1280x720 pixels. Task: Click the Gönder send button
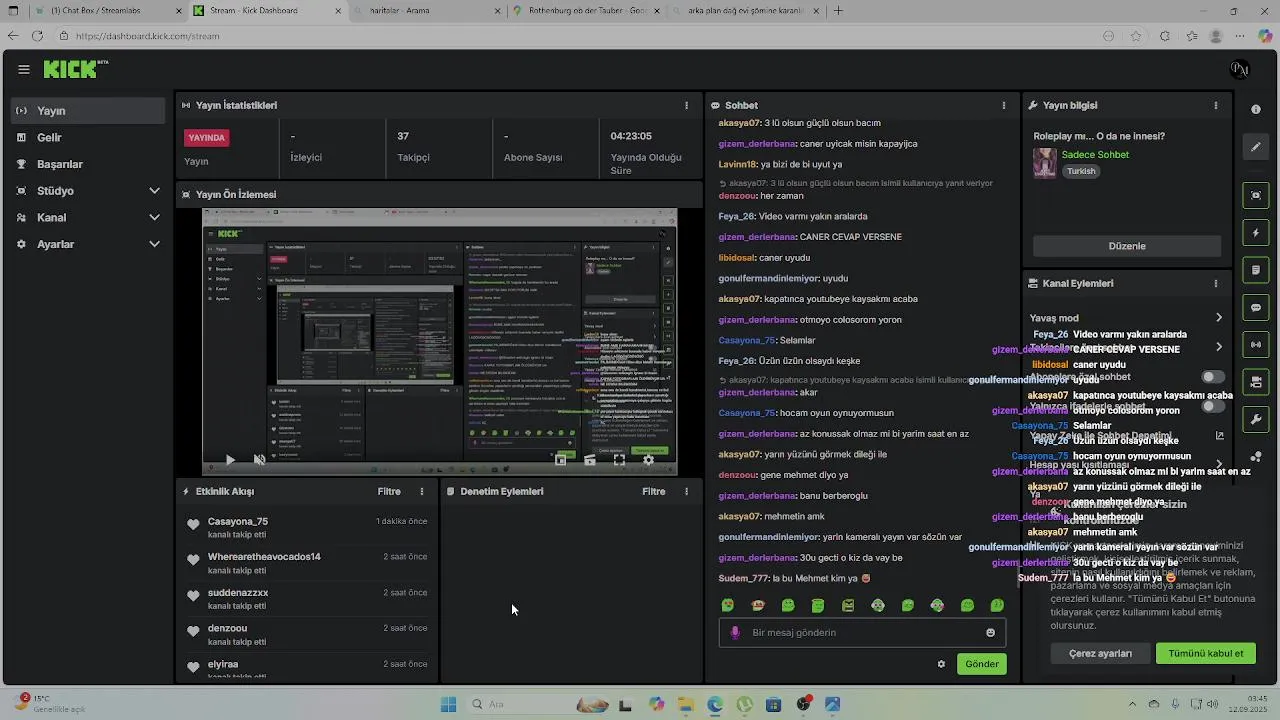click(982, 664)
